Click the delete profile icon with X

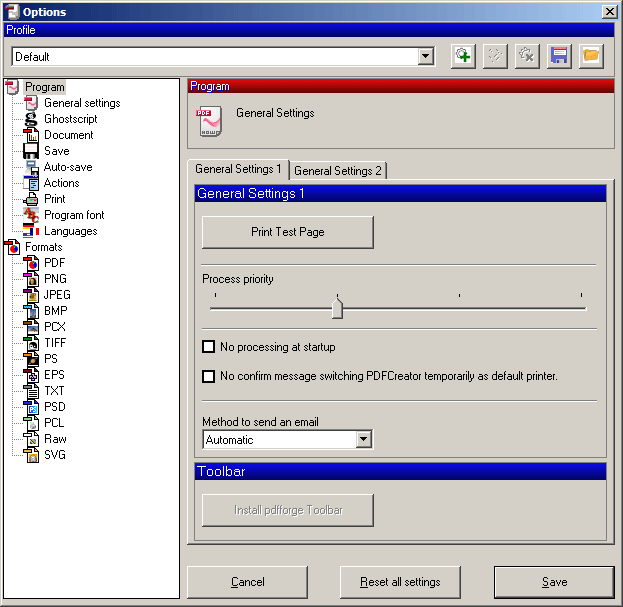(x=527, y=56)
